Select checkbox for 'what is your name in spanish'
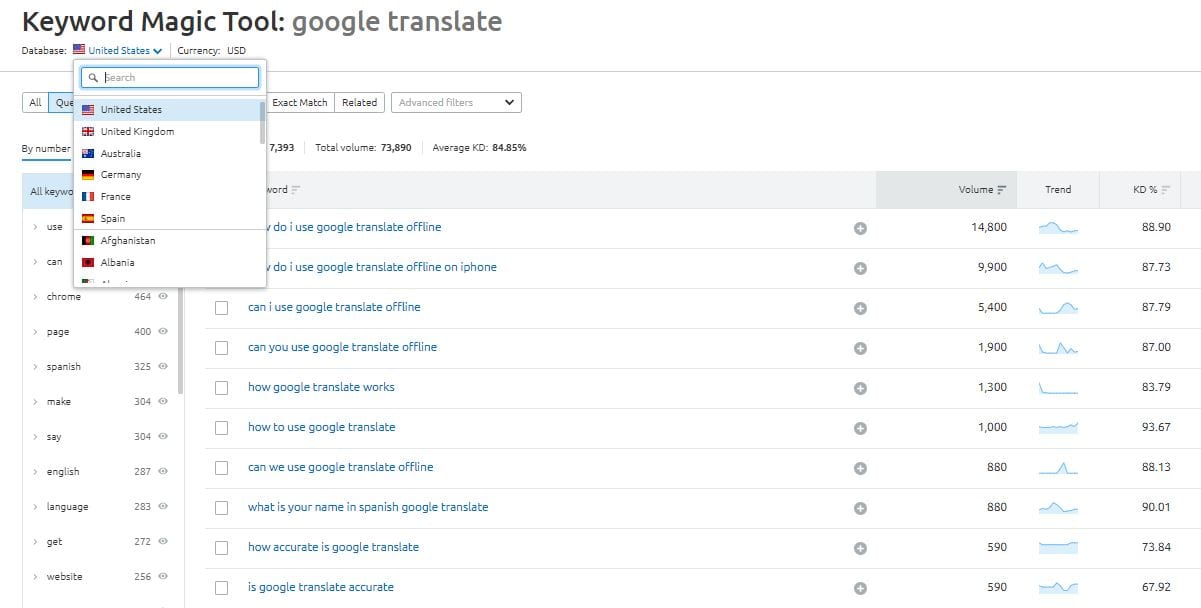This screenshot has width=1201, height=608. coord(222,508)
